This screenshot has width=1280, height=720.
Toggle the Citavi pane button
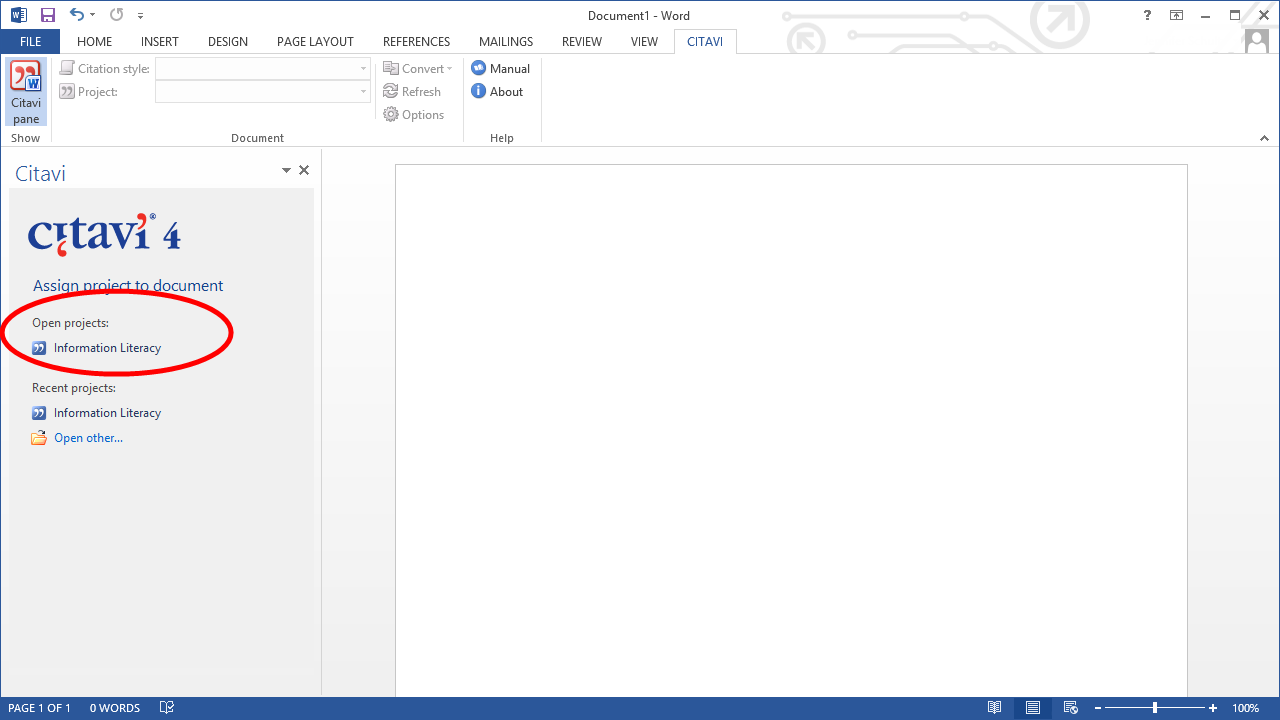tap(26, 92)
